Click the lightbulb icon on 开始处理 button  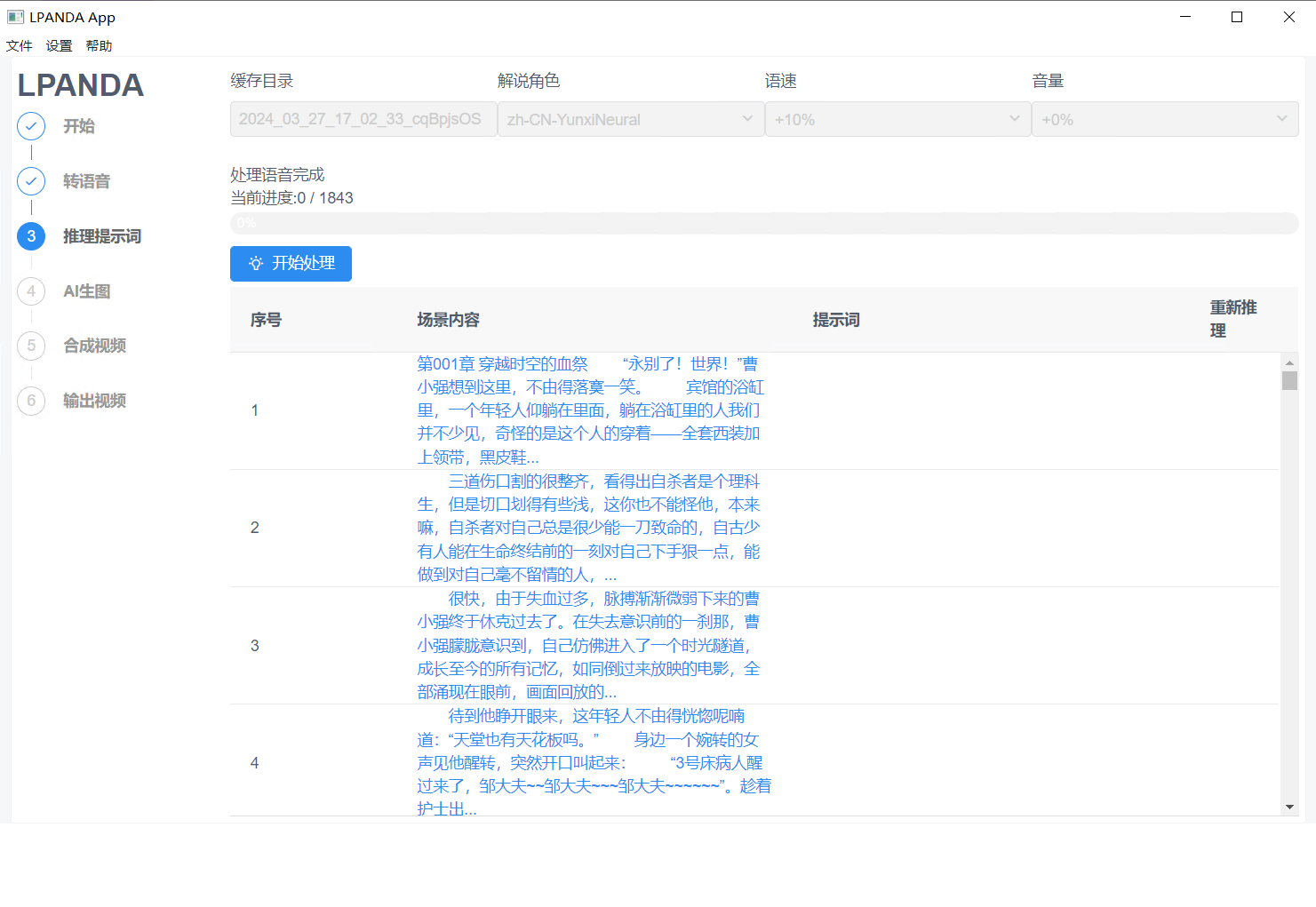256,264
